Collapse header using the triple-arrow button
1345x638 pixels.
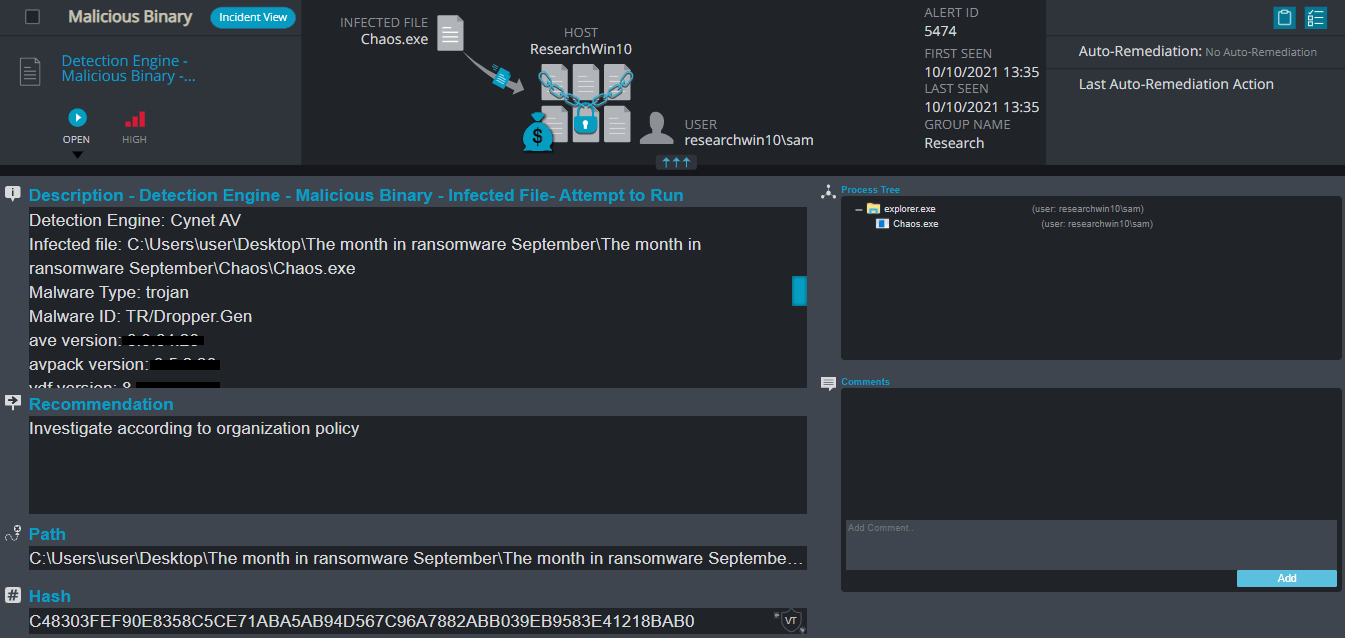pos(676,162)
